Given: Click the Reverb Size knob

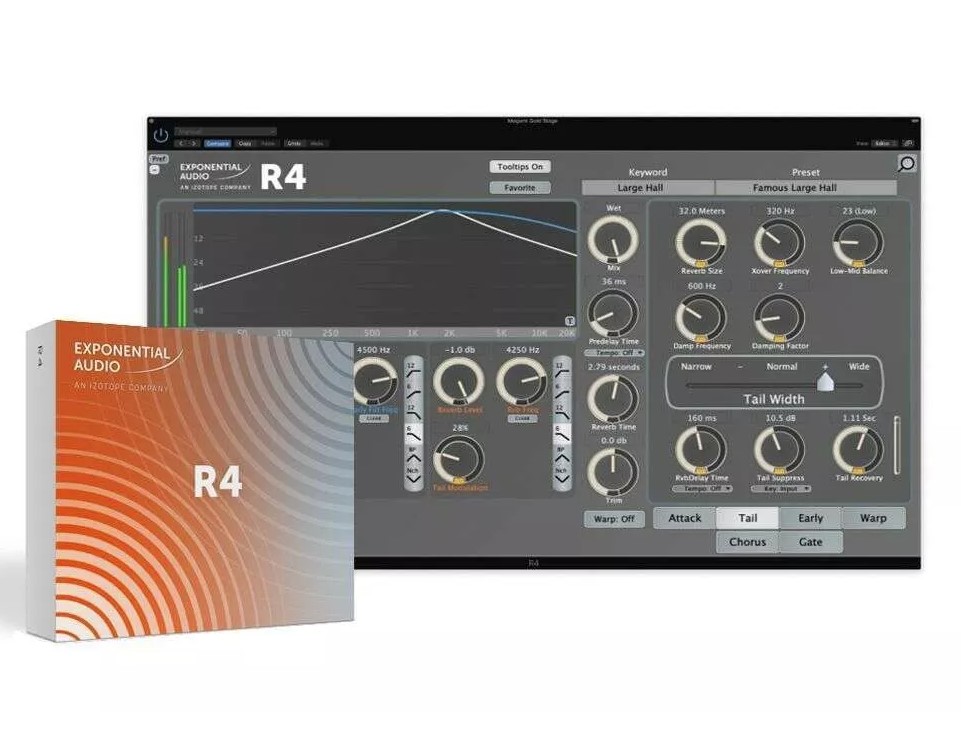Looking at the screenshot, I should [x=701, y=243].
